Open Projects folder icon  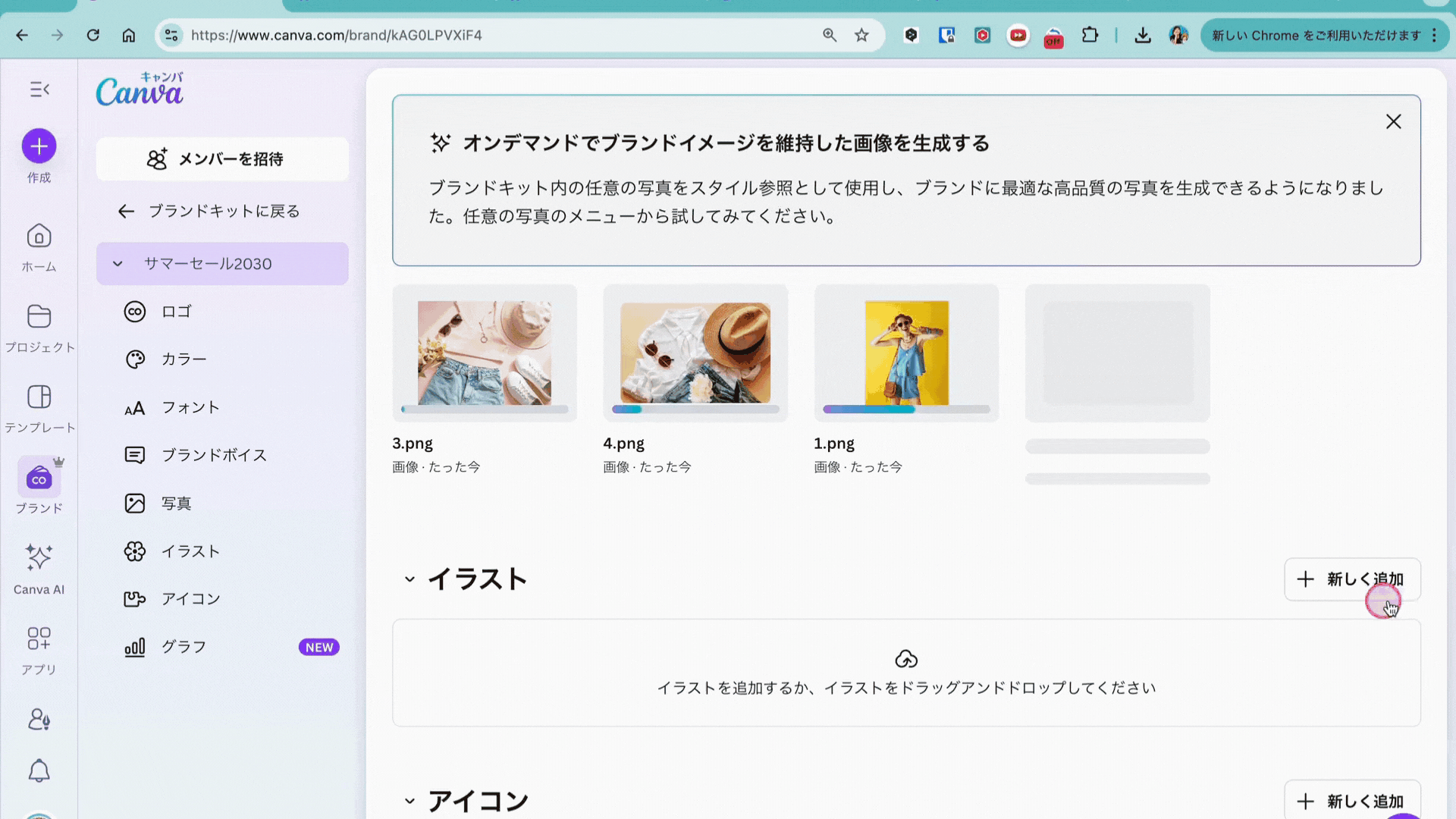[39, 317]
